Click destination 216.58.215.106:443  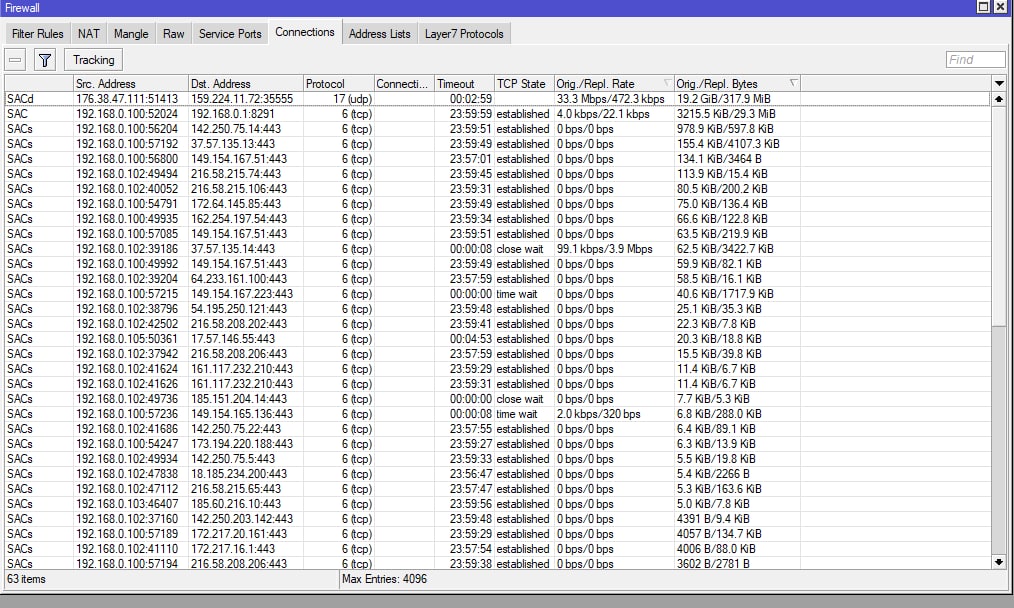pos(239,189)
